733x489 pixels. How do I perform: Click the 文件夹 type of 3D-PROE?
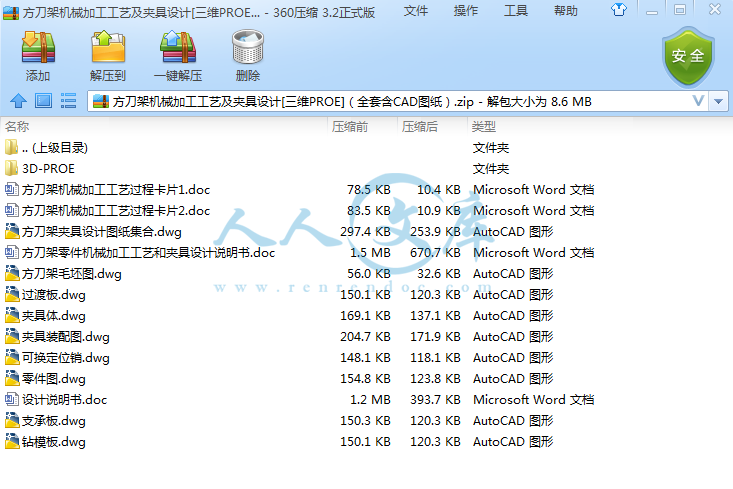click(x=490, y=169)
